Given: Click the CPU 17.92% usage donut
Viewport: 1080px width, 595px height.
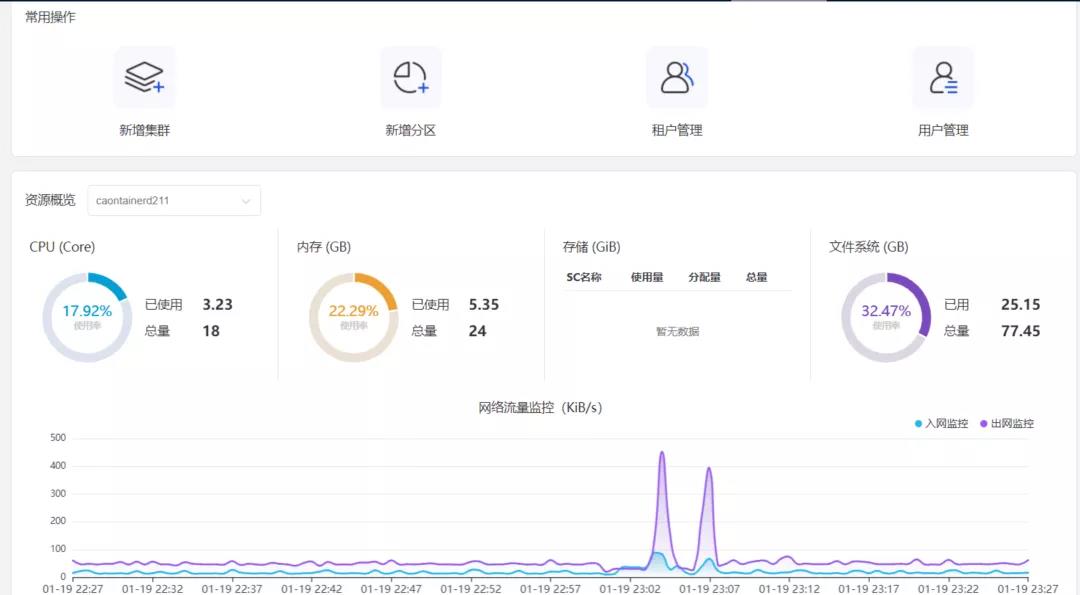Looking at the screenshot, I should pos(87,317).
